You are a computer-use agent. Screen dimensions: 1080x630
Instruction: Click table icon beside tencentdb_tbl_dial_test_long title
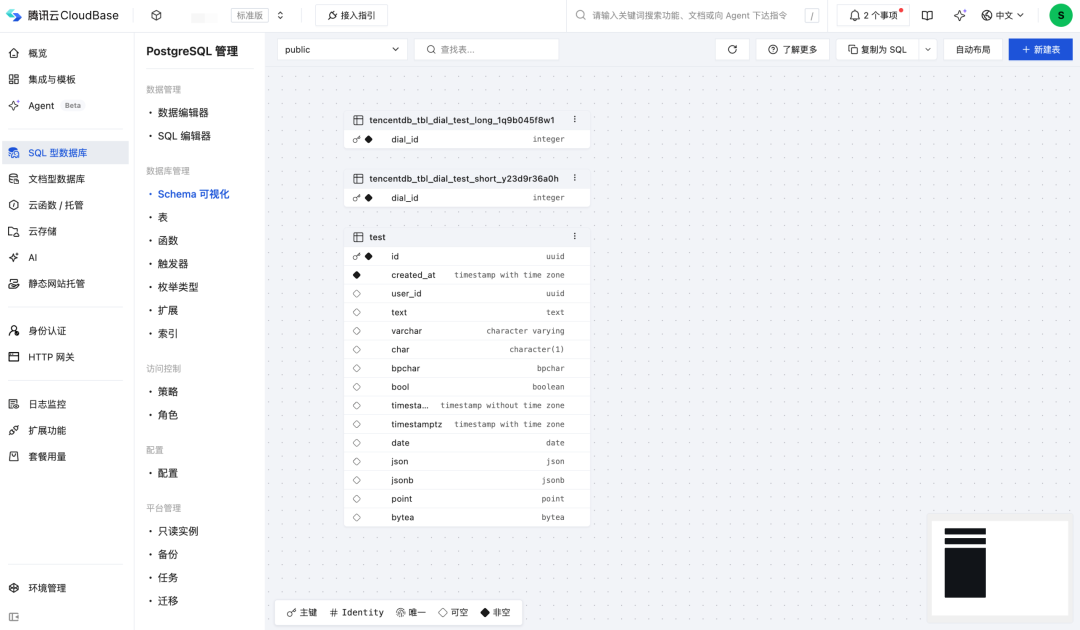pyautogui.click(x=358, y=120)
